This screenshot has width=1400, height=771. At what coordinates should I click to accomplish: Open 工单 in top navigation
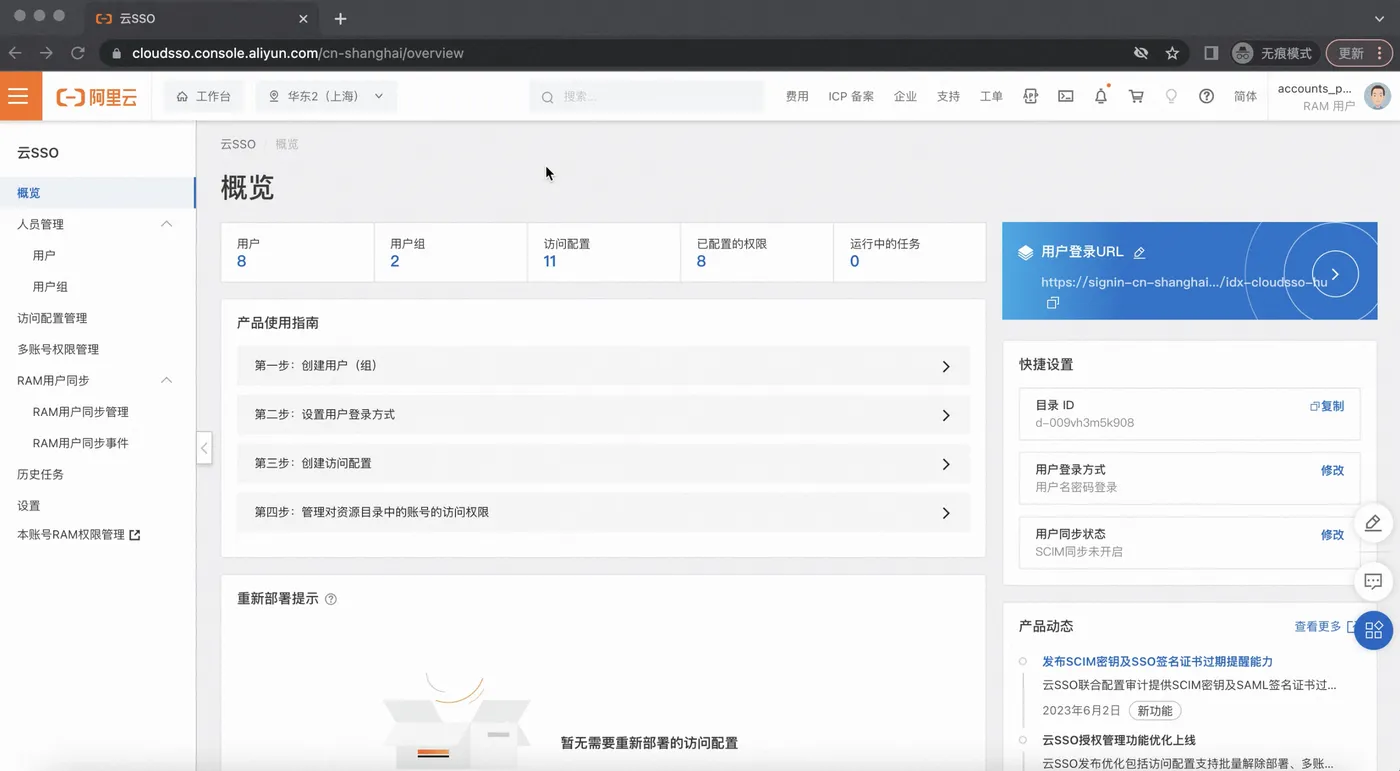pos(991,96)
